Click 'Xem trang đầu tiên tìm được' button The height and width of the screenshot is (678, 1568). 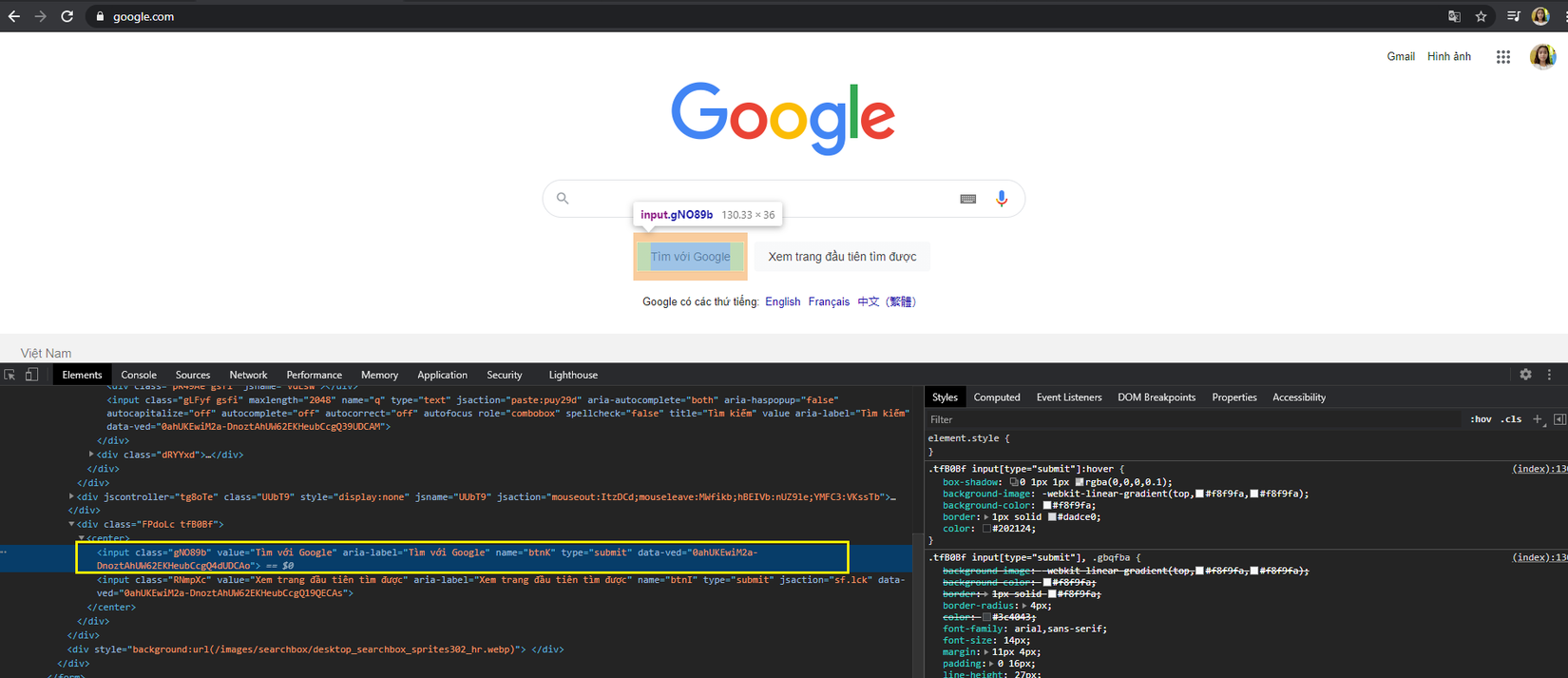click(x=842, y=257)
